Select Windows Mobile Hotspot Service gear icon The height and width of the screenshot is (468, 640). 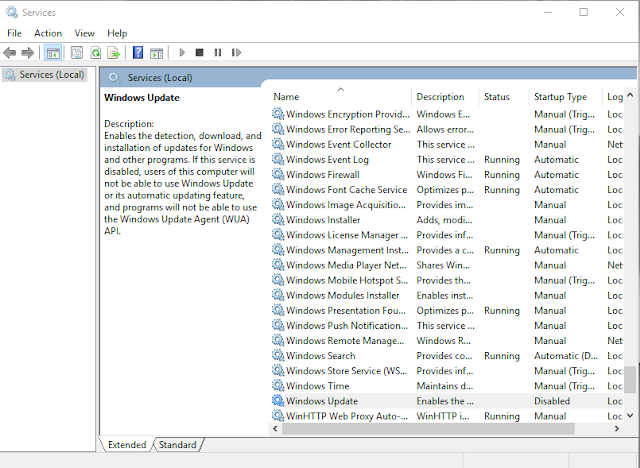tap(278, 280)
